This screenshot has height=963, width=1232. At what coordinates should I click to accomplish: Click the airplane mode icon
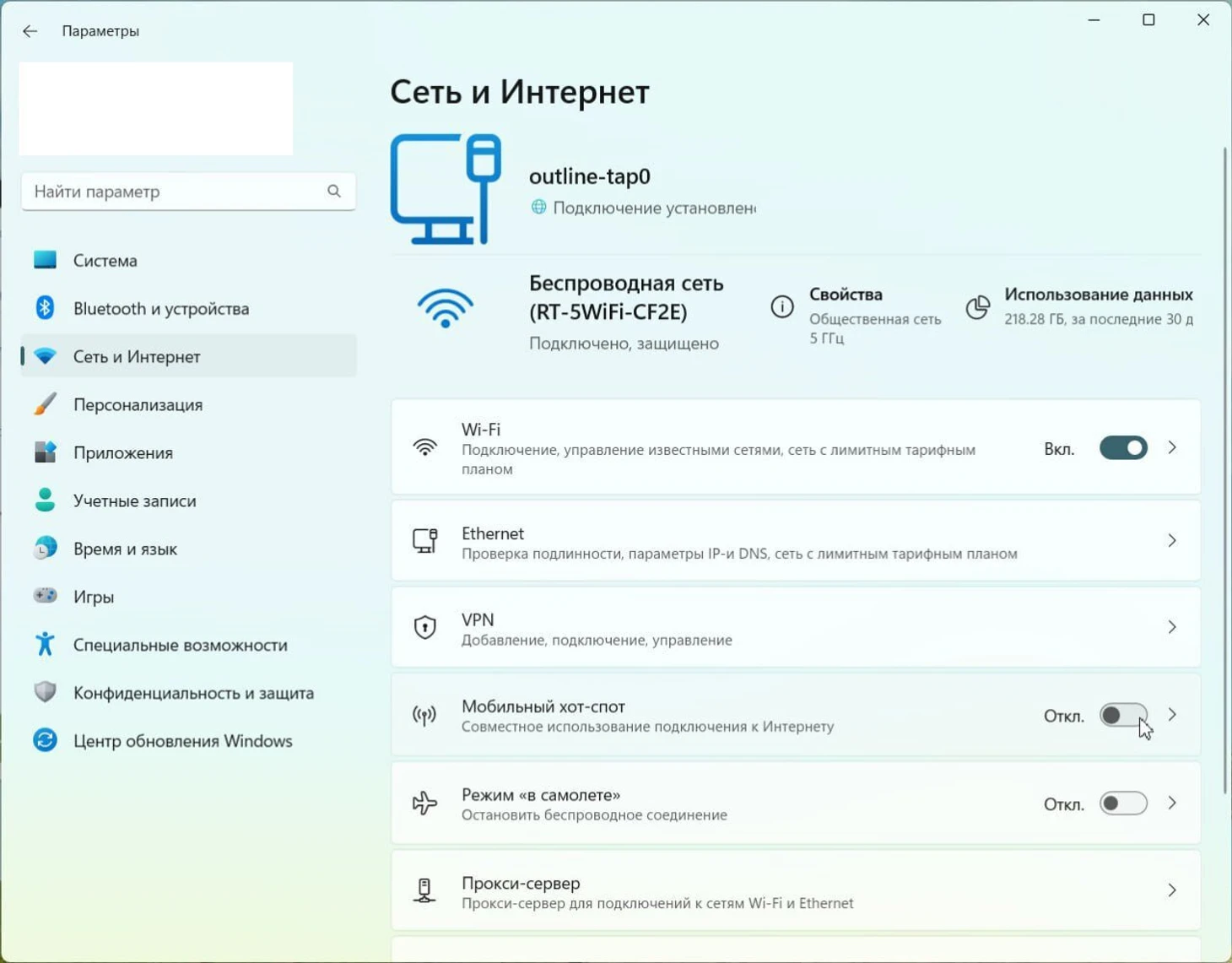pyautogui.click(x=424, y=803)
